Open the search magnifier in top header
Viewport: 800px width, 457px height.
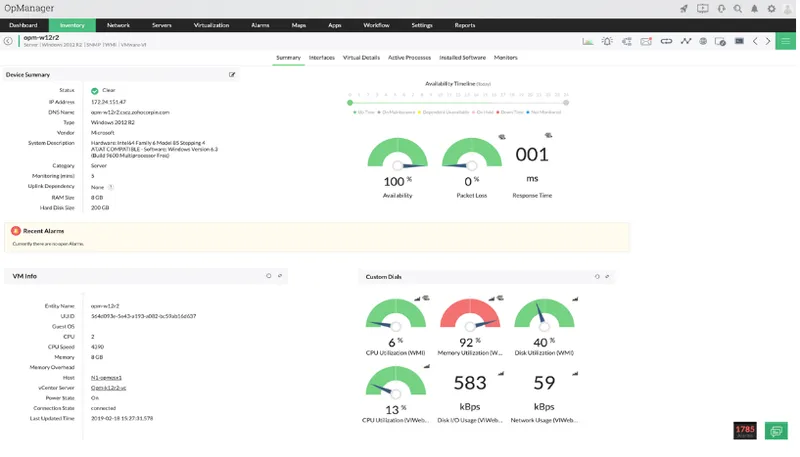point(738,9)
